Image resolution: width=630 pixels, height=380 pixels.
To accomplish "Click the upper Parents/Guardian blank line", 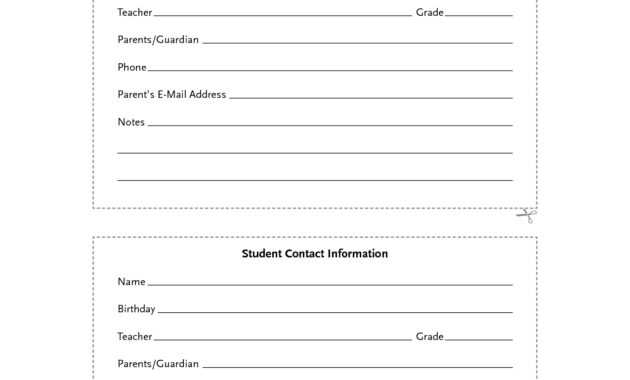I will point(358,43).
